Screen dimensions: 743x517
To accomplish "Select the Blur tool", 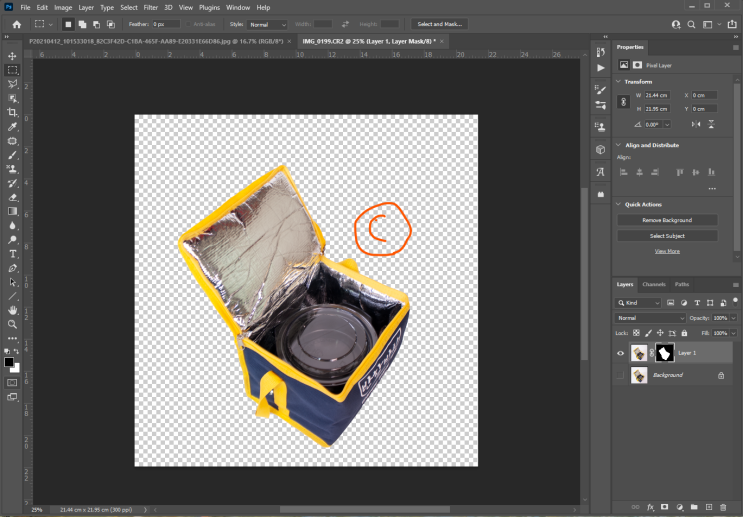I will 12,226.
